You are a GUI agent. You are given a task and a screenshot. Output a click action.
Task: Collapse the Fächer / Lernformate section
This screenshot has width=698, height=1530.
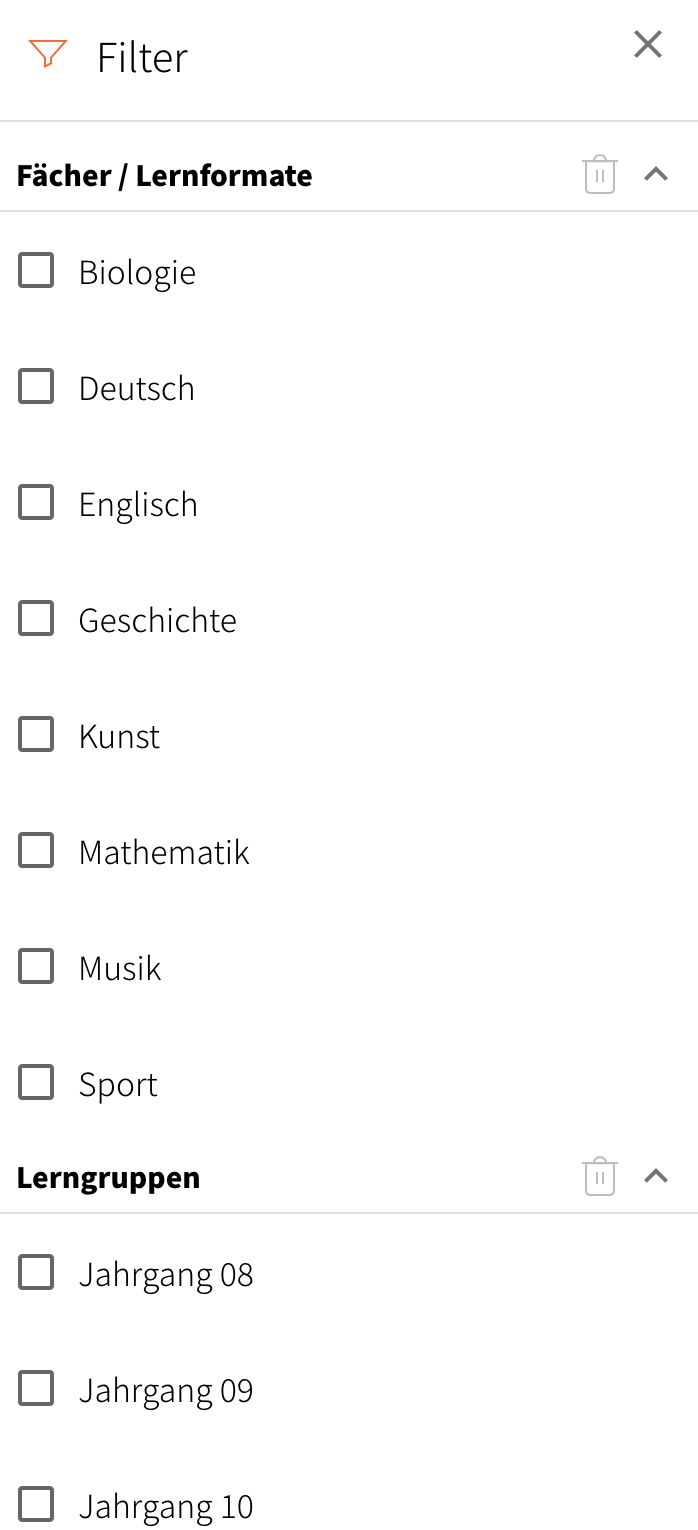tap(656, 174)
